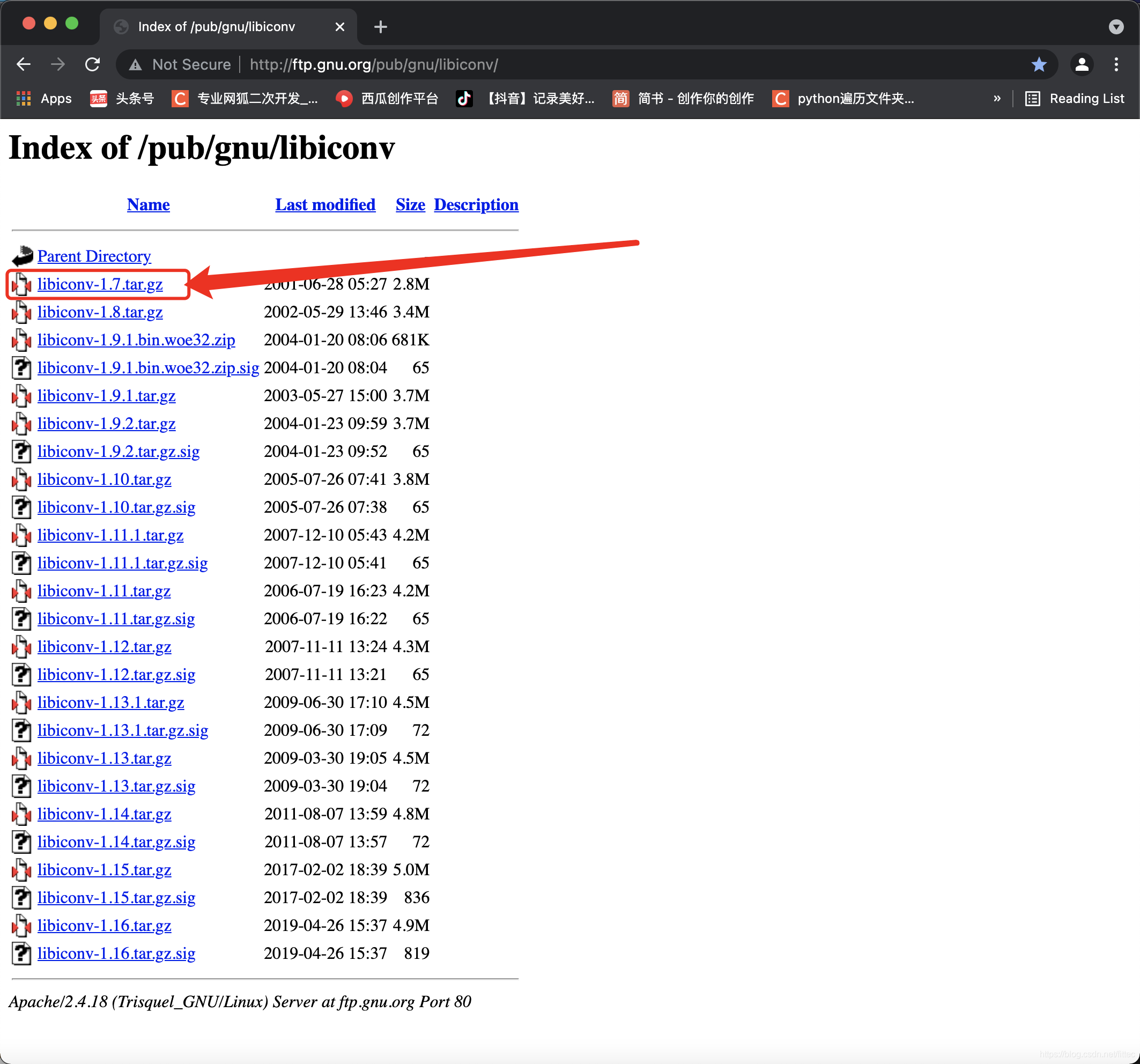Expand hidden bookmarks overflow chevron
Screen dimensions: 1140x1064
click(997, 99)
